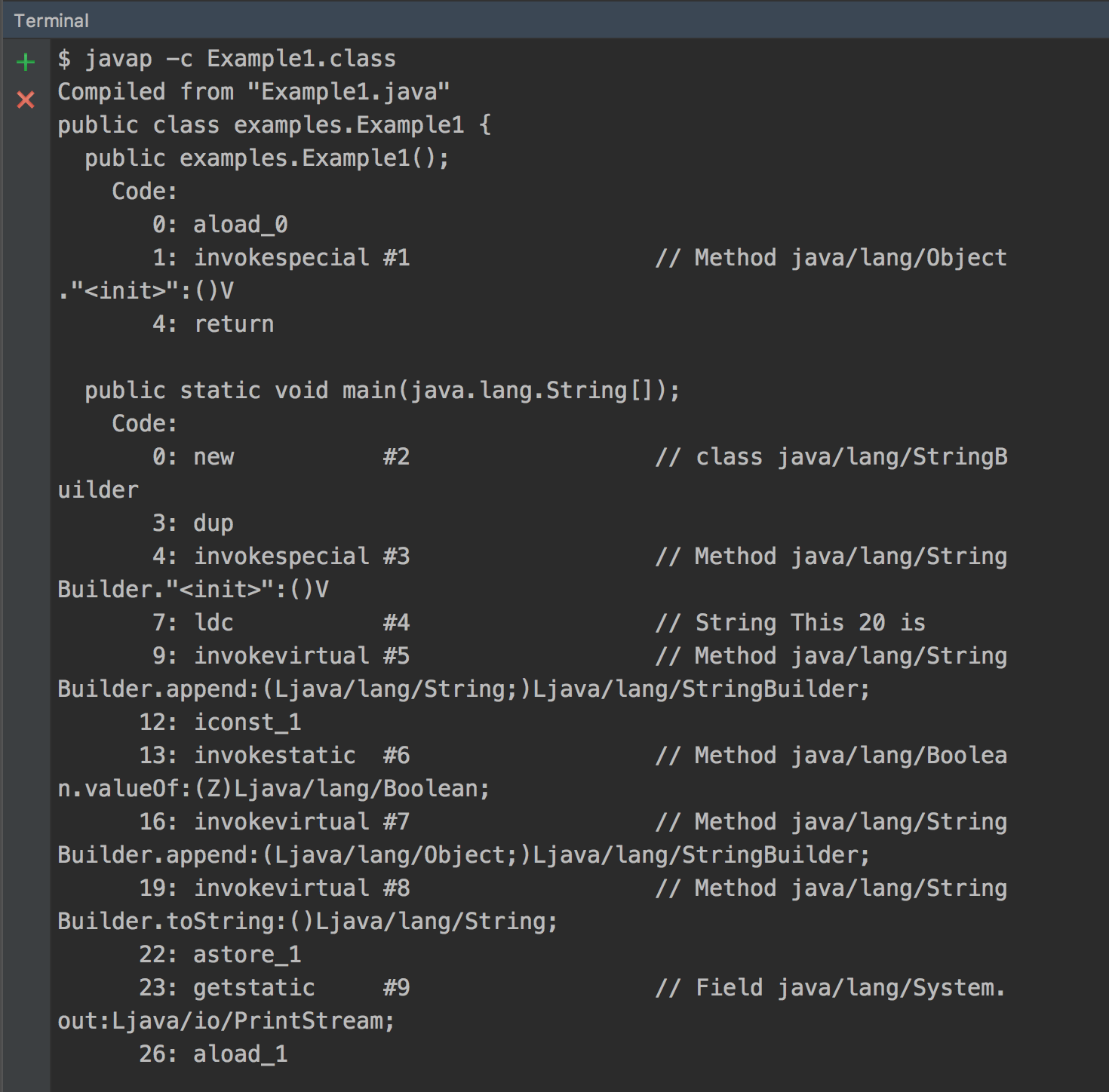Click the 'public class examples.Example1 {' line

tap(274, 125)
